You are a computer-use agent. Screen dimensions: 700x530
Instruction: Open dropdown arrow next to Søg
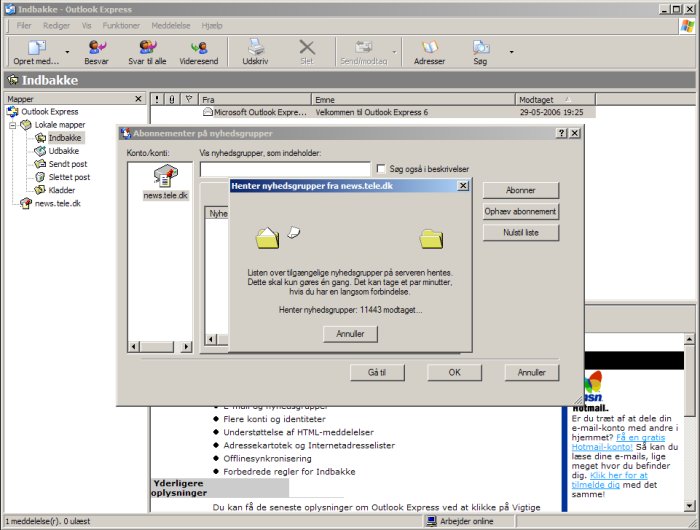click(511, 52)
